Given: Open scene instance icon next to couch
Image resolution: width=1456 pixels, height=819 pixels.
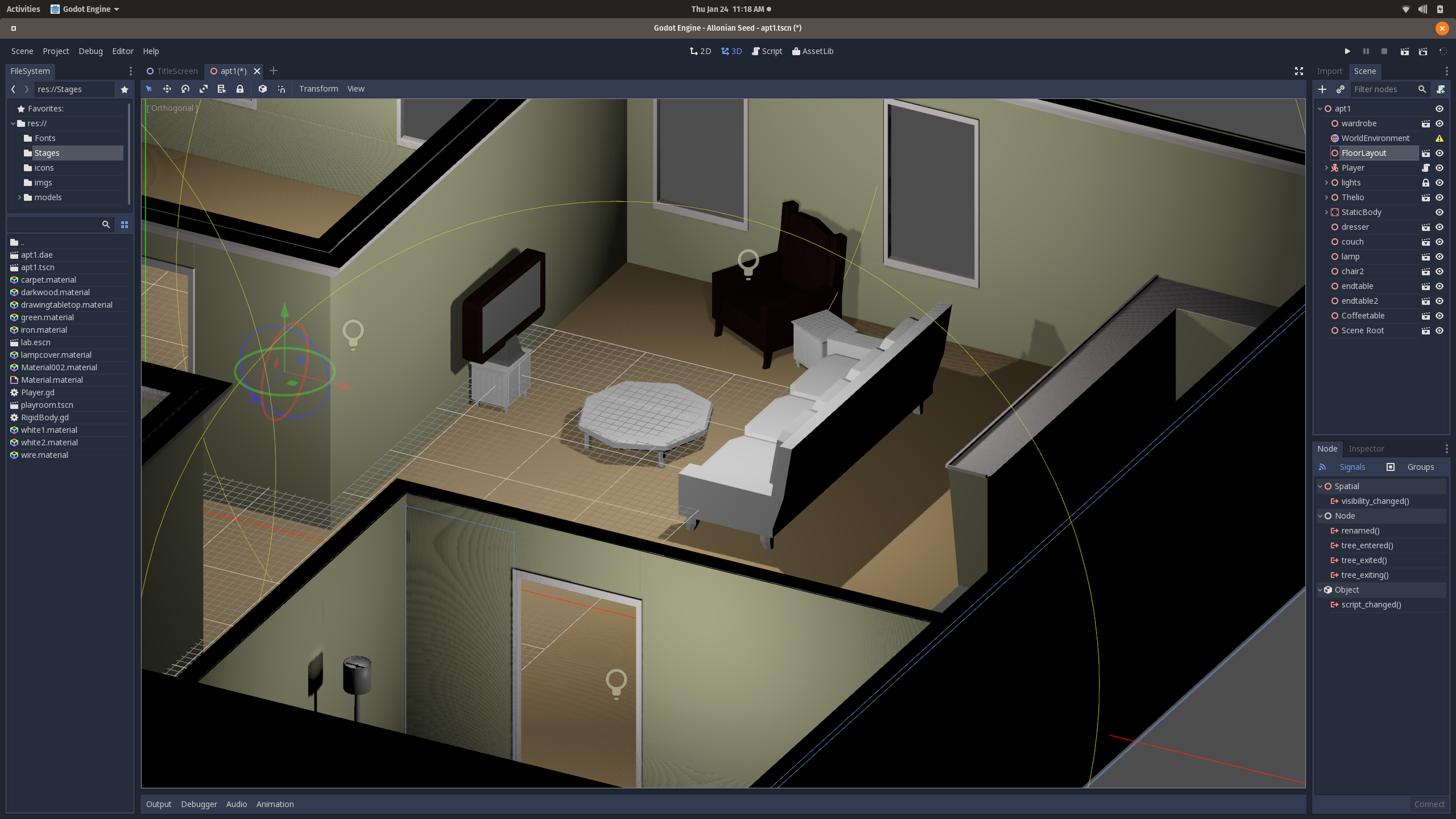Looking at the screenshot, I should tap(1426, 242).
